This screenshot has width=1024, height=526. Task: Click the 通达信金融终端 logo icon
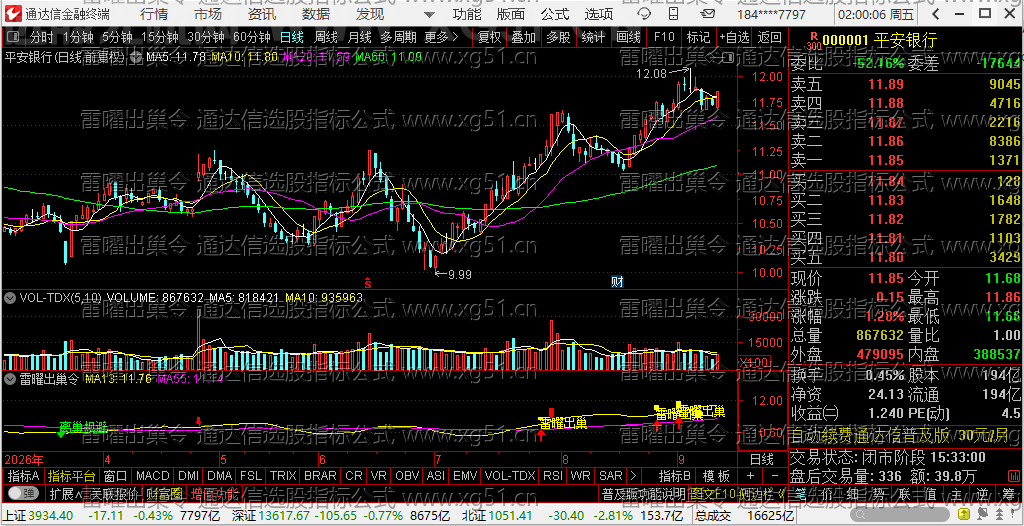click(13, 14)
